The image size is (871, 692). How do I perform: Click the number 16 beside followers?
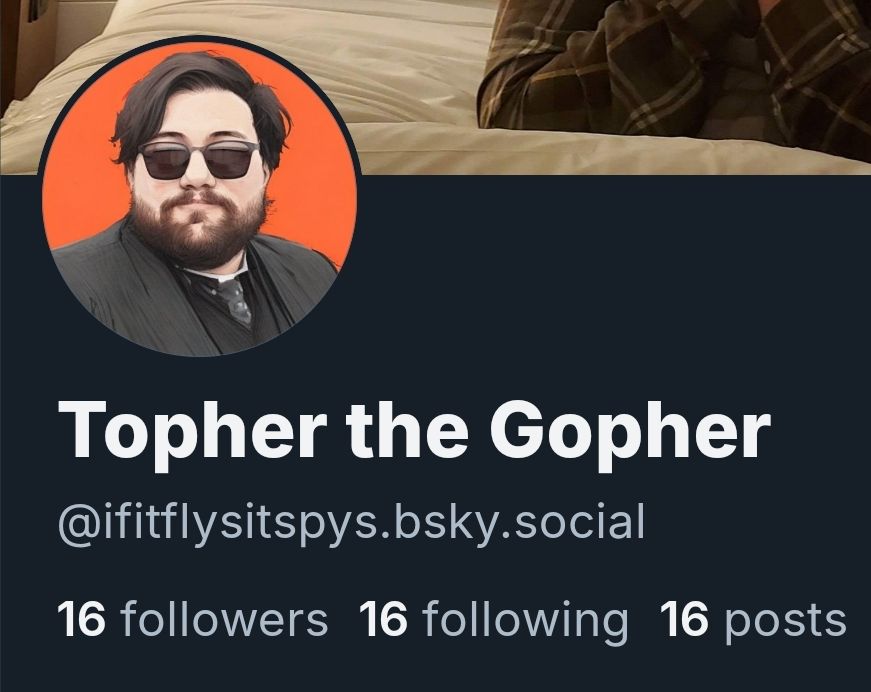point(82,619)
